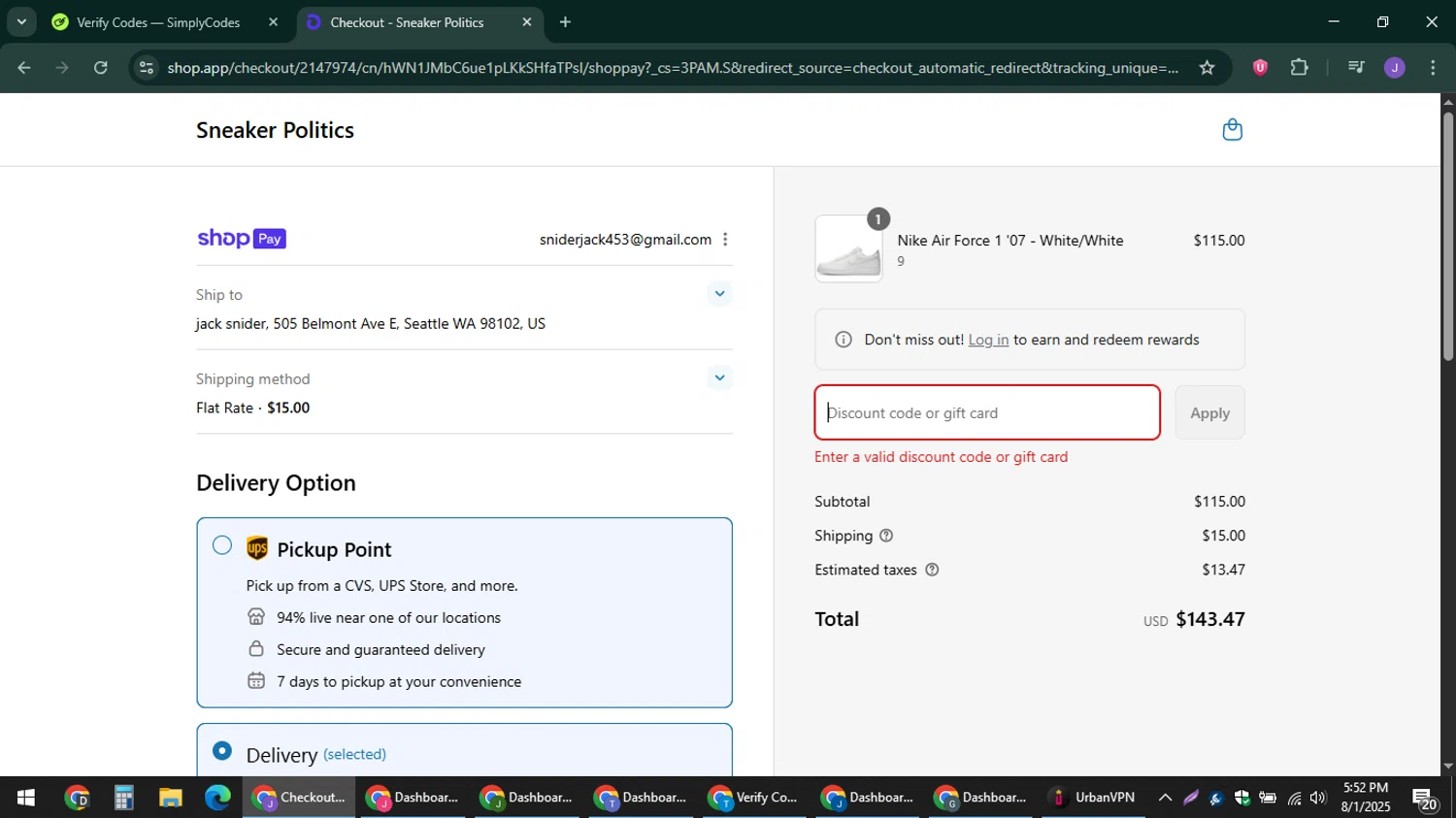Click the shipping help question mark icon
This screenshot has width=1456, height=818.
[x=886, y=536]
